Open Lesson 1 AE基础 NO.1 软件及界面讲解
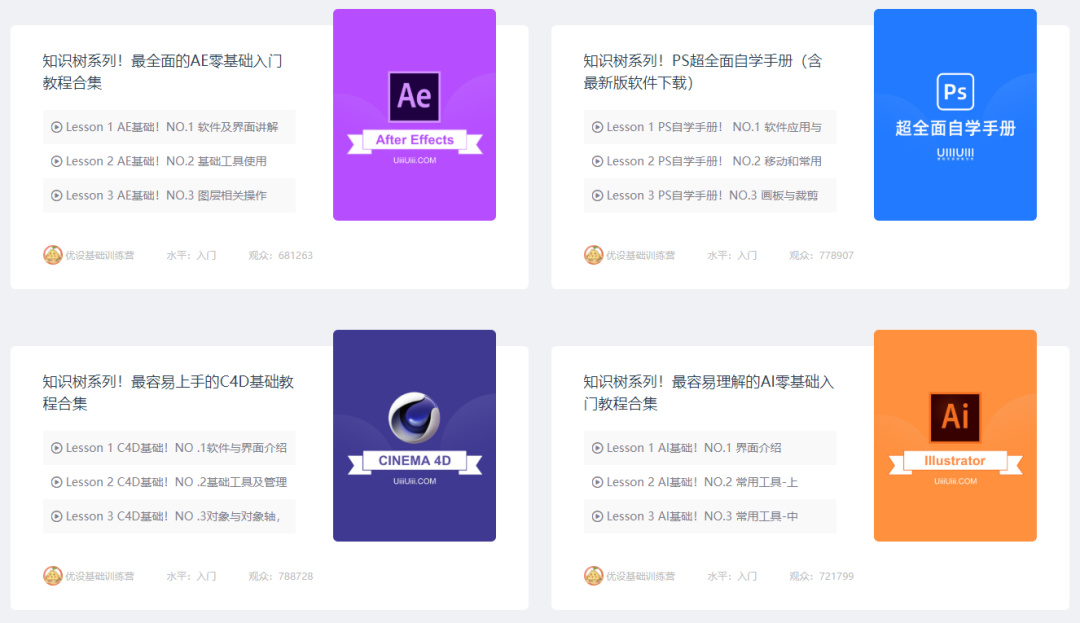Image resolution: width=1080 pixels, height=623 pixels. pos(169,127)
